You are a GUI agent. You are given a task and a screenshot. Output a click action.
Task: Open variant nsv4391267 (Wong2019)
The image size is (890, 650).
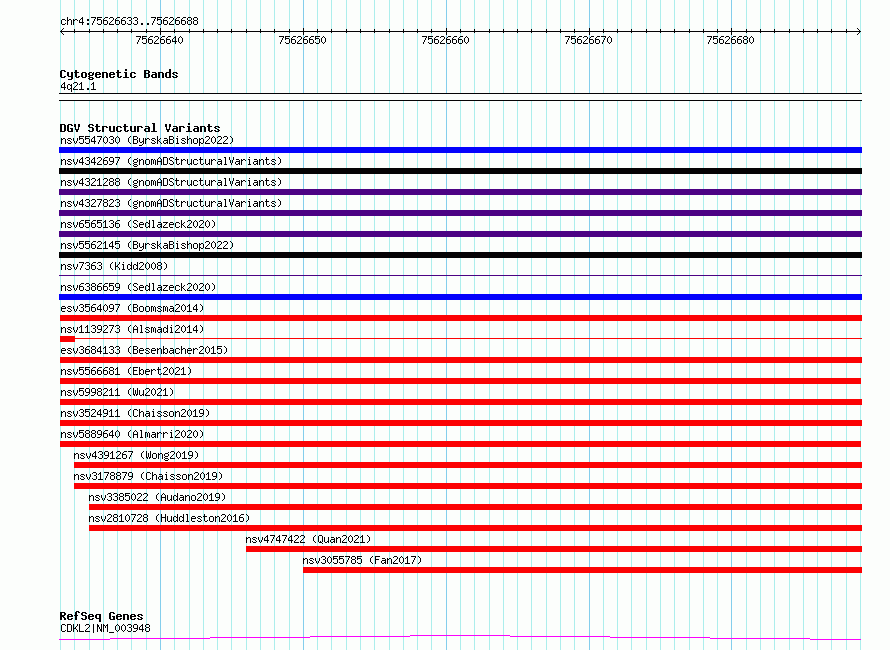136,455
